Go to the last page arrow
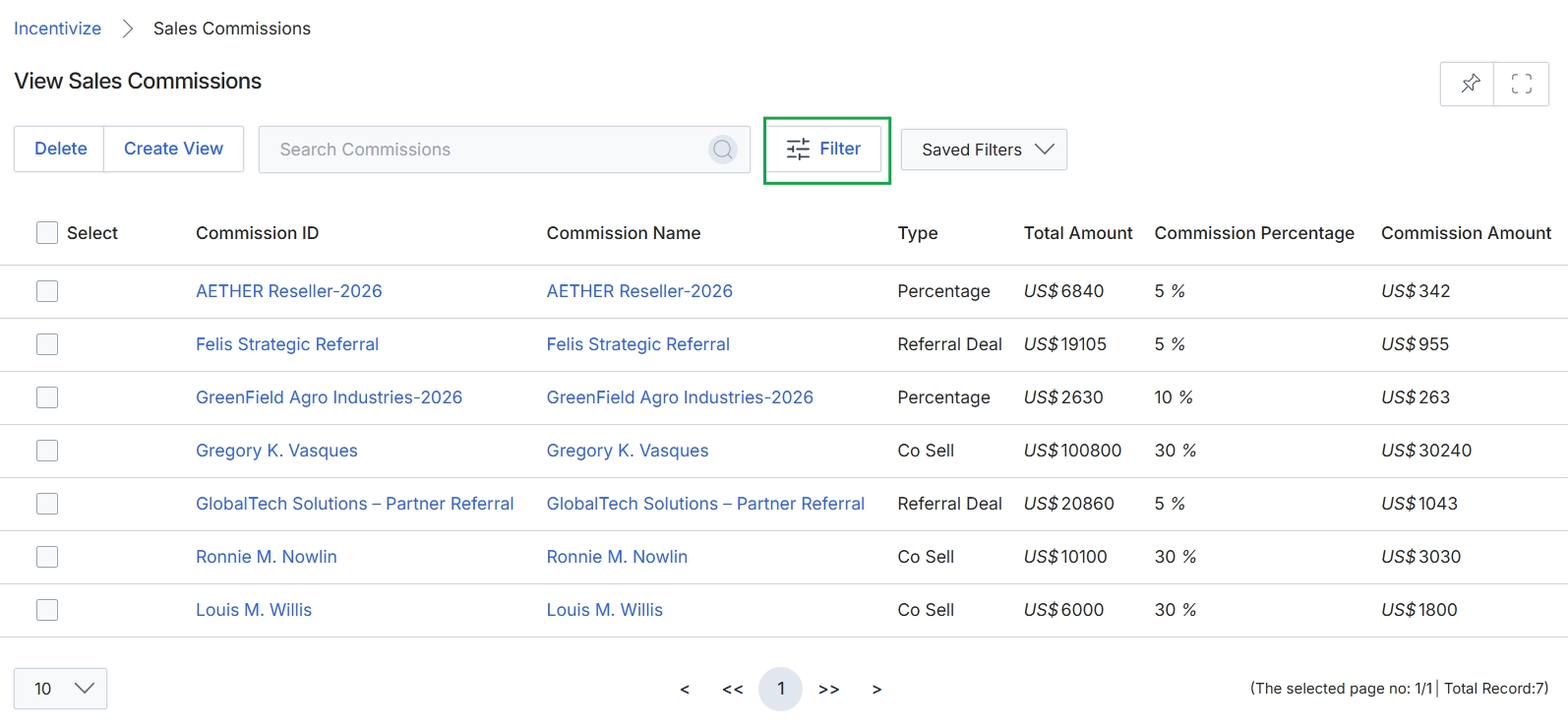This screenshot has width=1568, height=727. [x=876, y=690]
